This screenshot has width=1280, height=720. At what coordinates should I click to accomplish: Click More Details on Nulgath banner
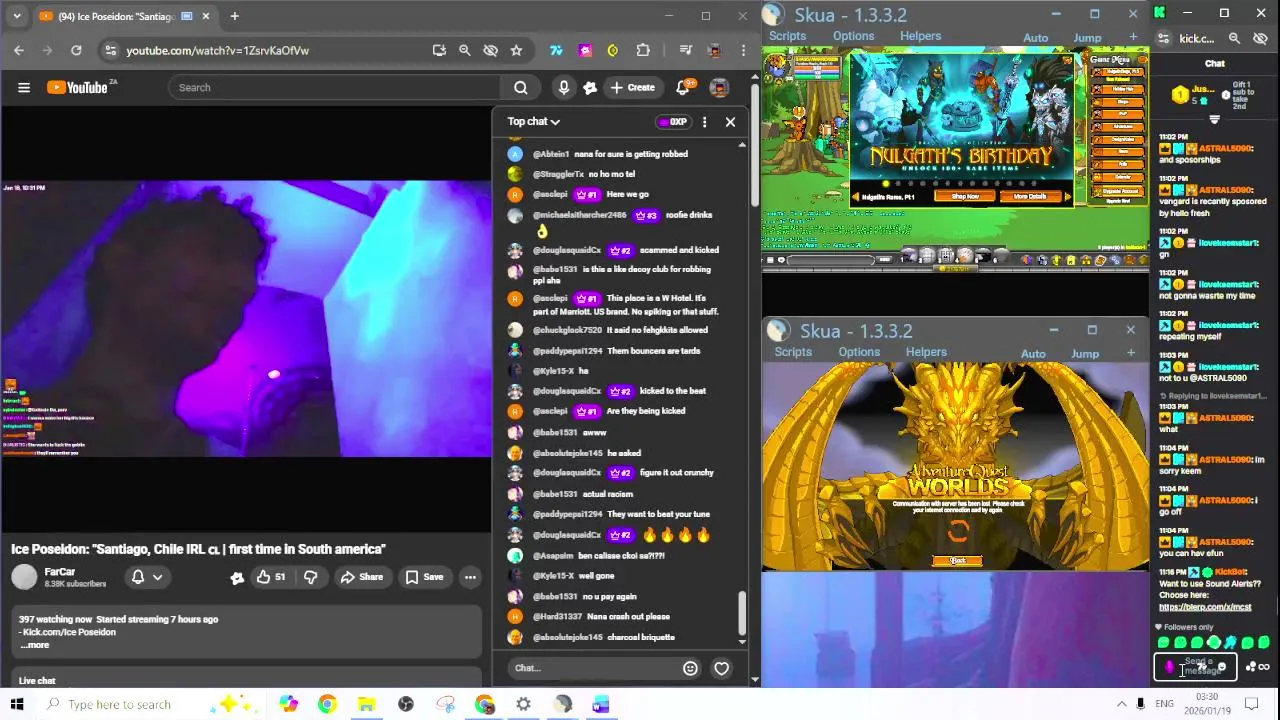click(1029, 197)
